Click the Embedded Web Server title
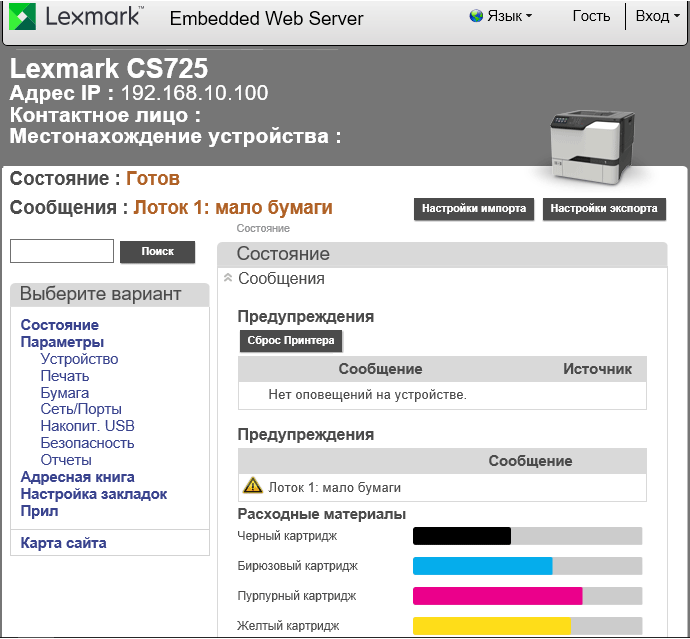The width and height of the screenshot is (690, 639). [x=266, y=18]
